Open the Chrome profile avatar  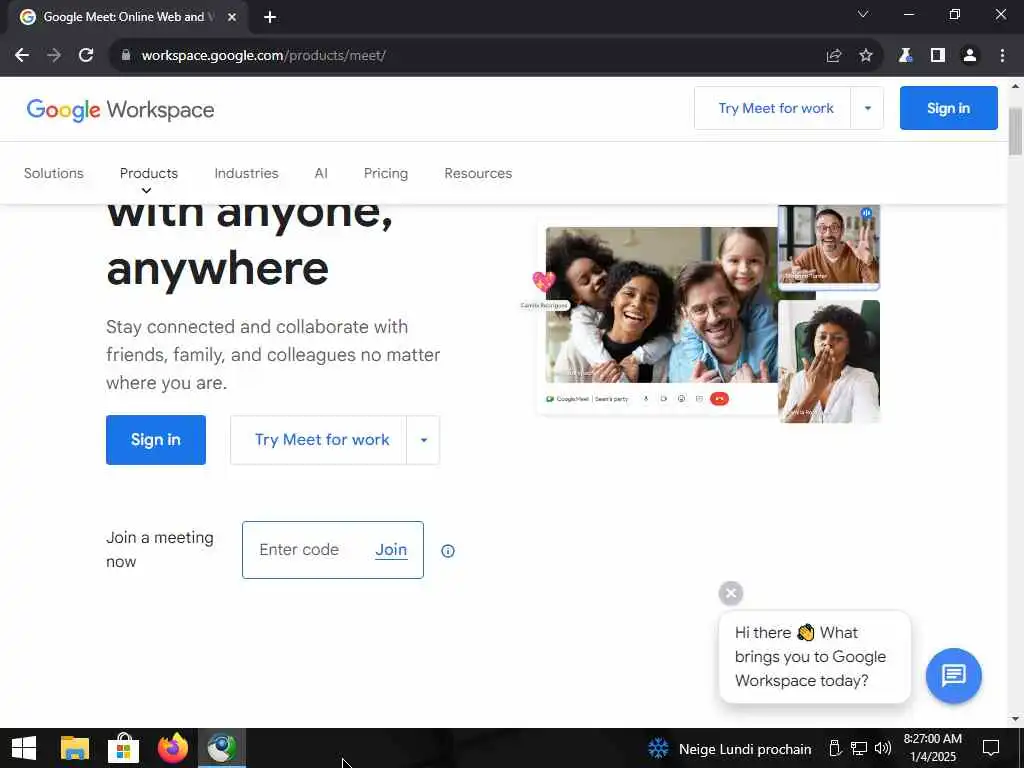click(x=970, y=56)
